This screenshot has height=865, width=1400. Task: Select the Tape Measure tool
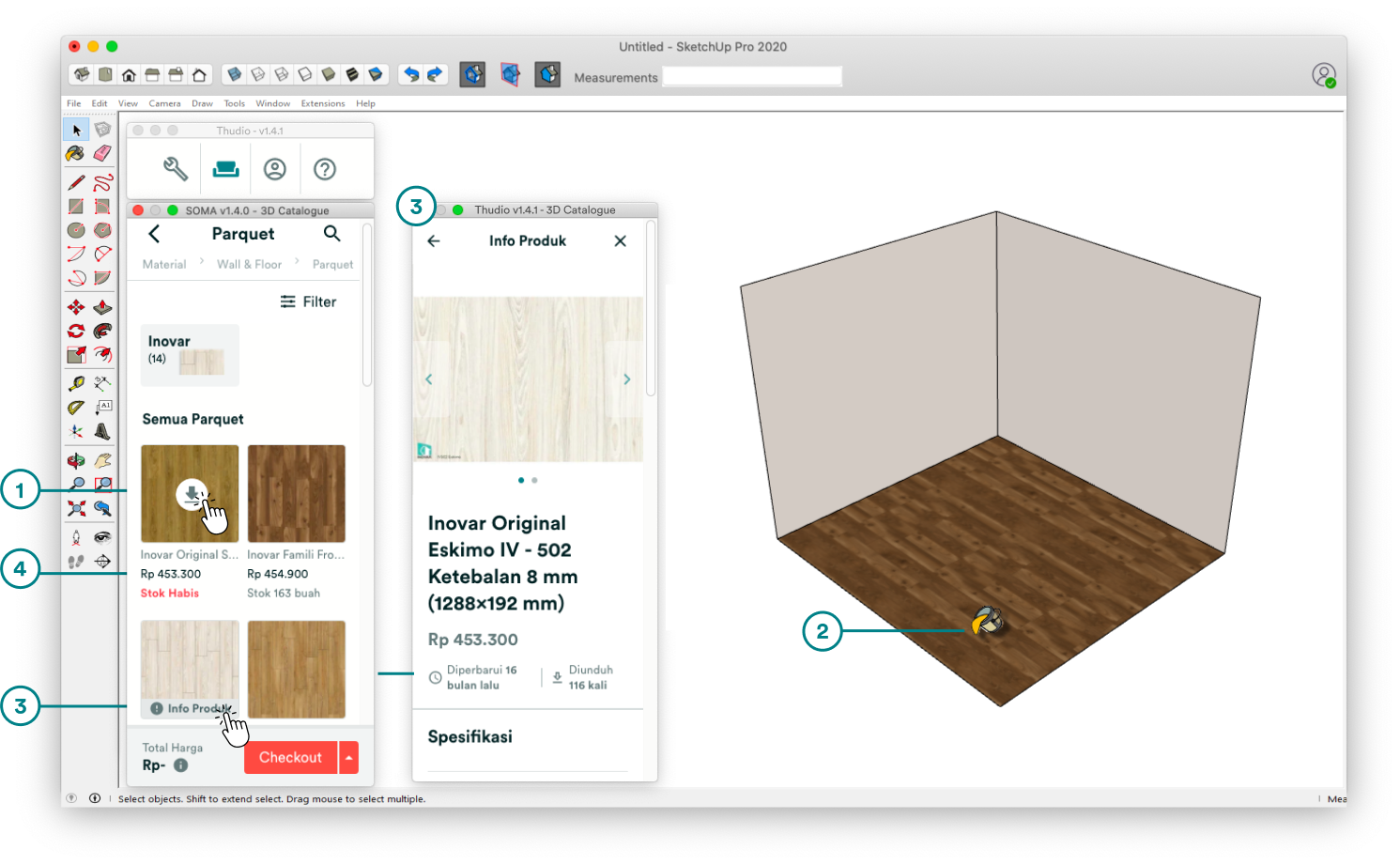coord(76,383)
